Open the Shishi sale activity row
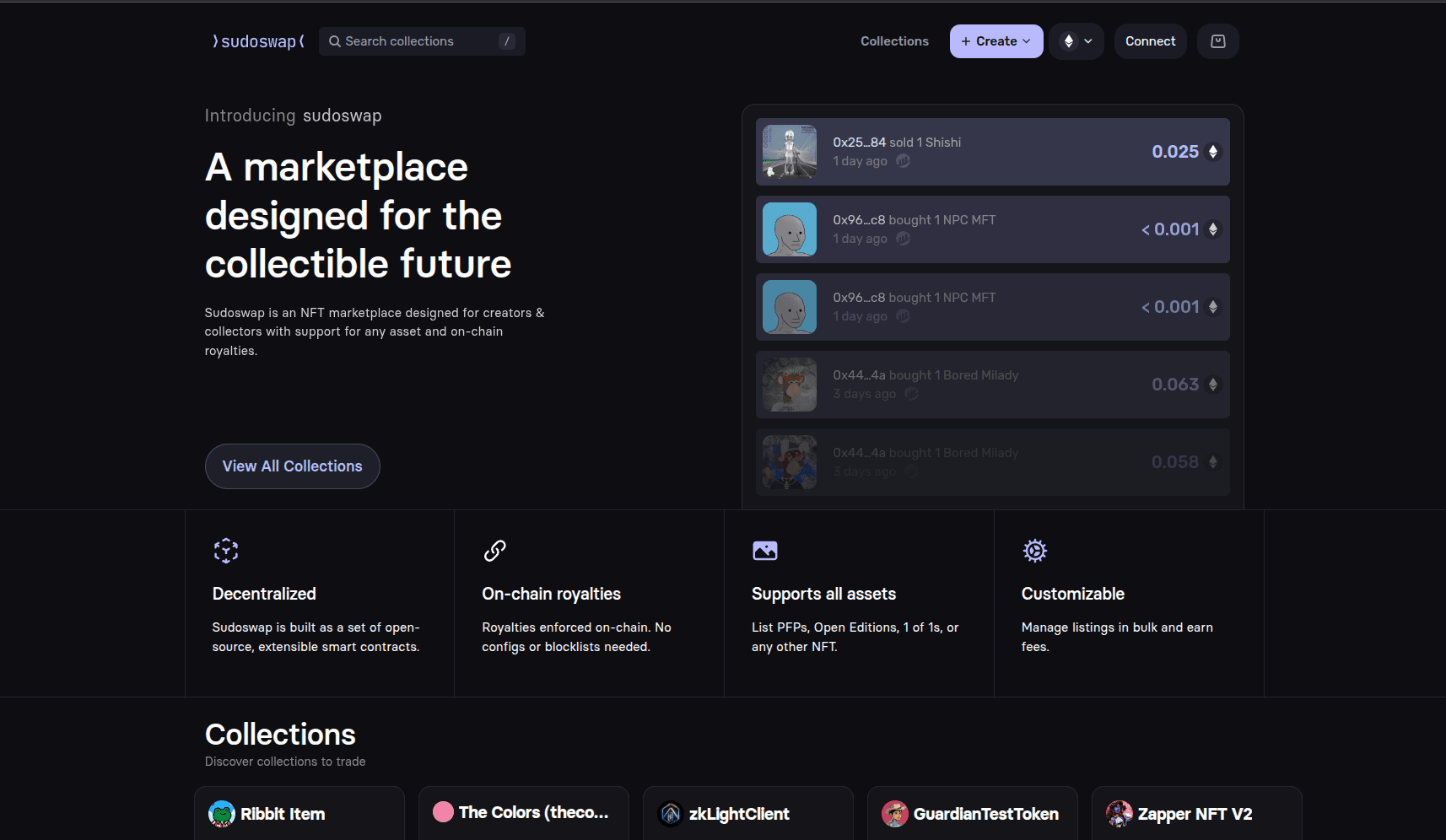Screen dimensions: 1446x840 coord(992,152)
